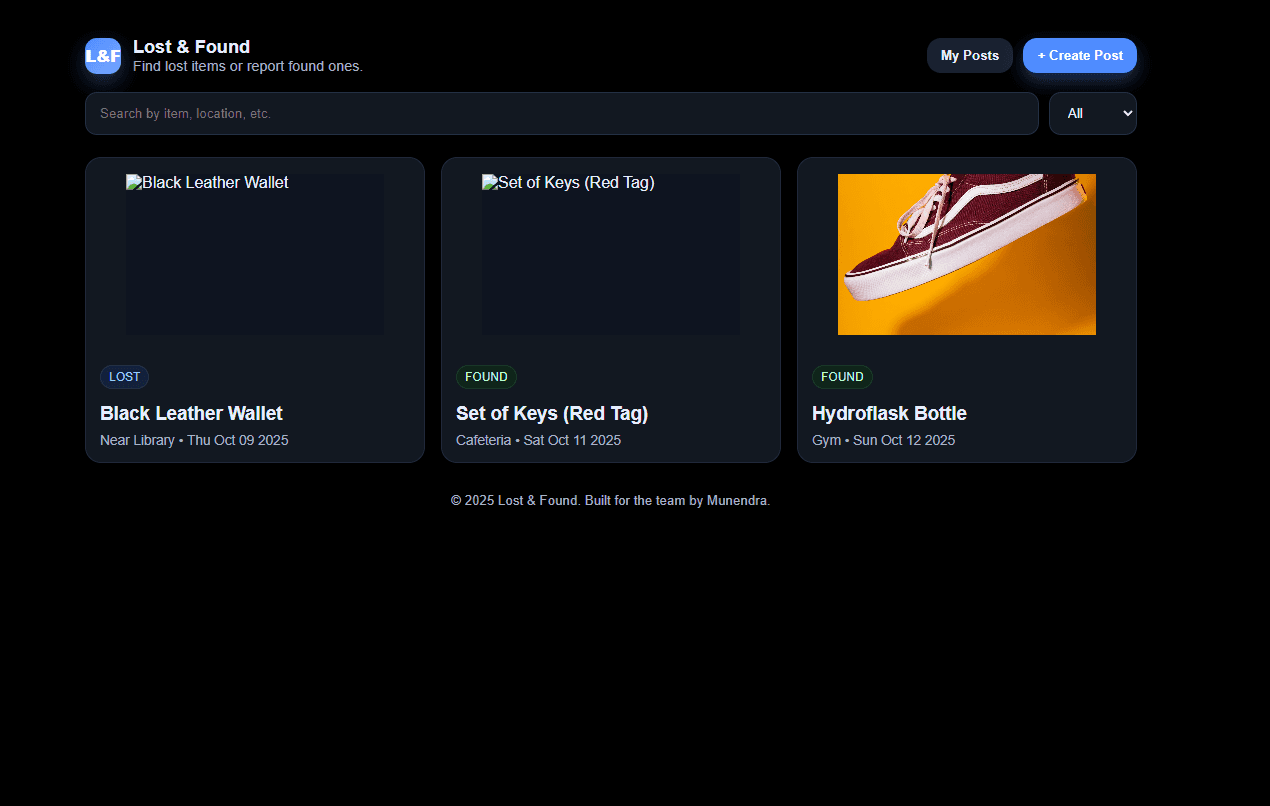Switch to My Posts view
This screenshot has height=806, width=1270.
pos(969,55)
